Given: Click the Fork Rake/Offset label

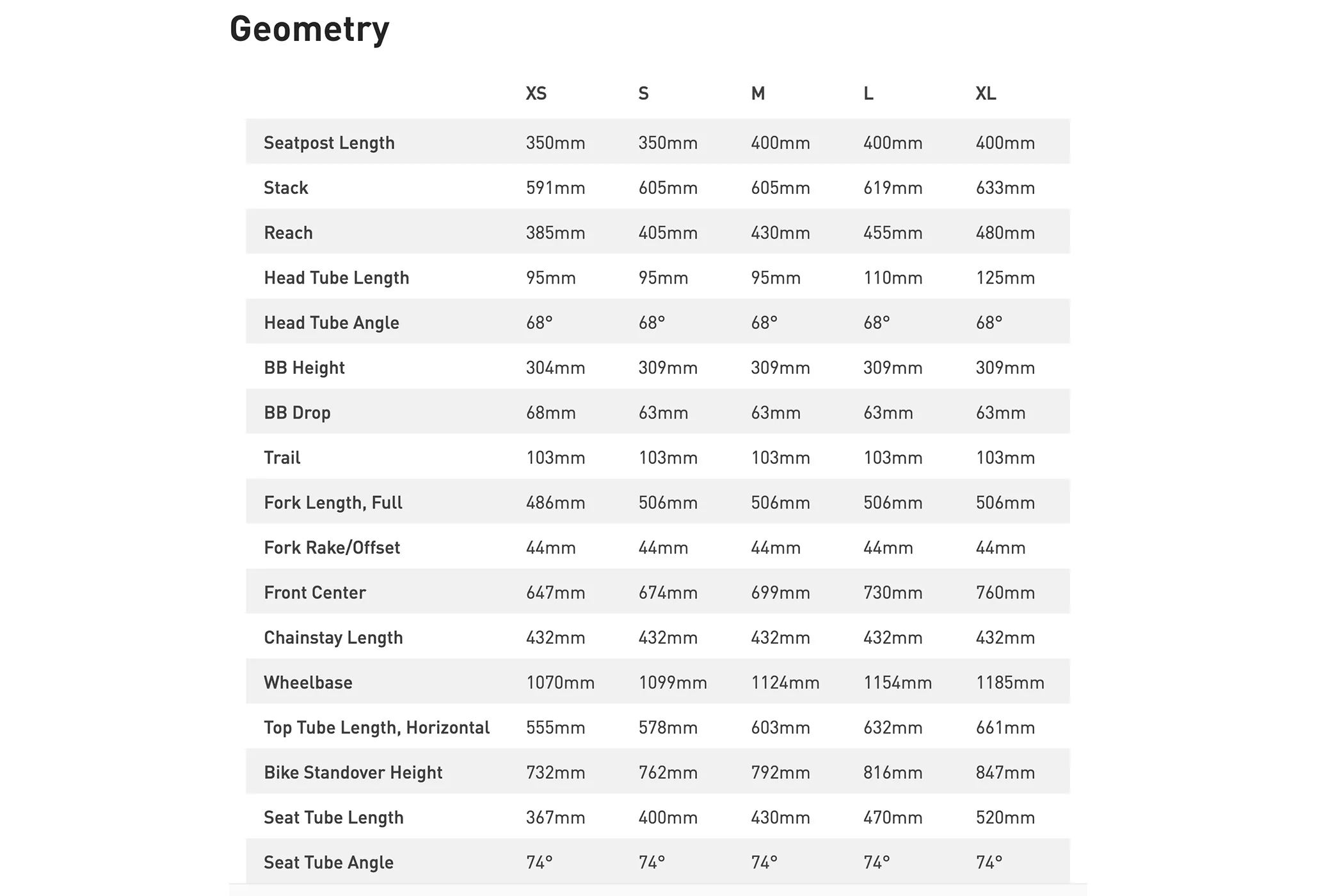Looking at the screenshot, I should pyautogui.click(x=332, y=548).
